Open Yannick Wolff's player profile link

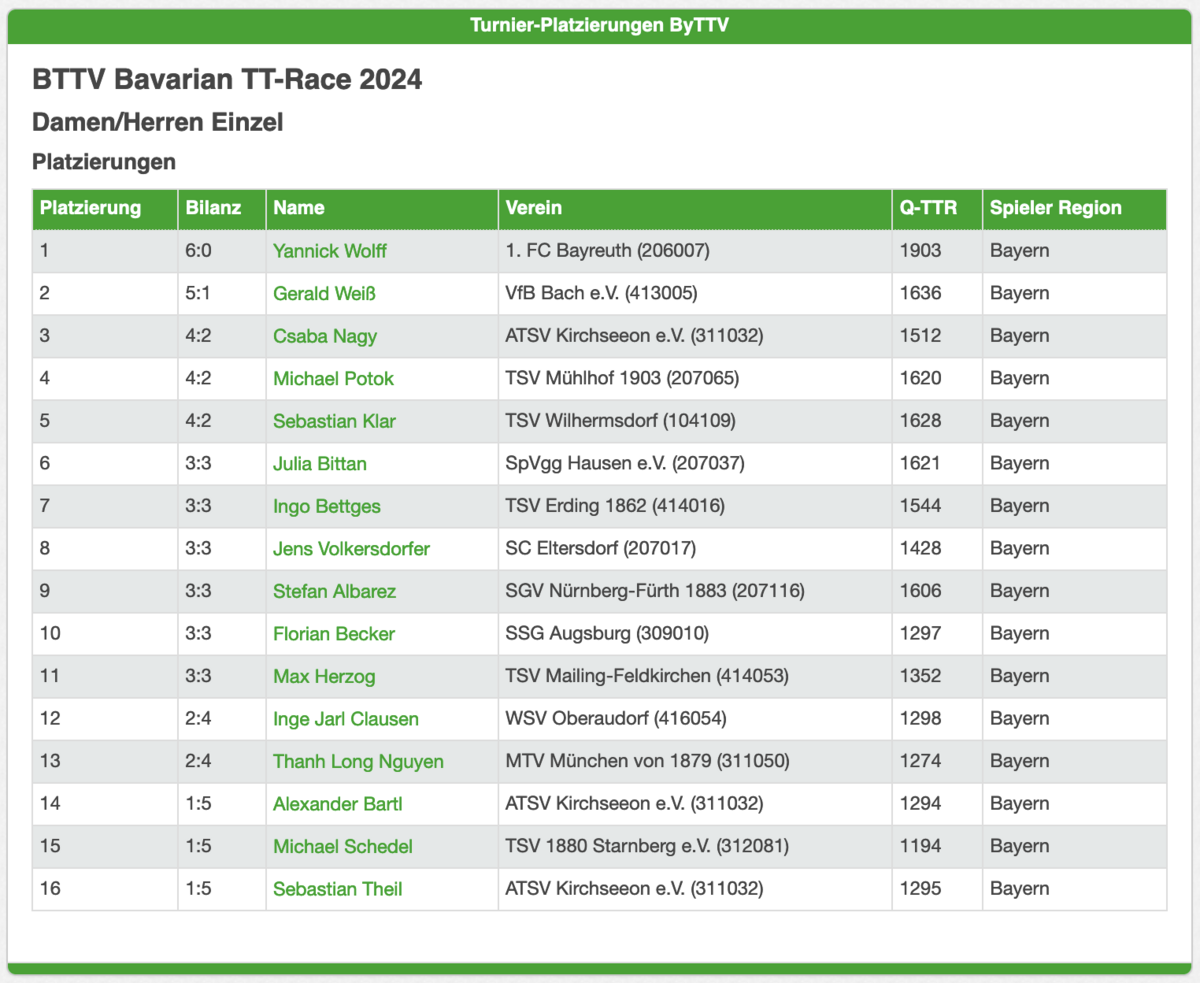[x=329, y=251]
